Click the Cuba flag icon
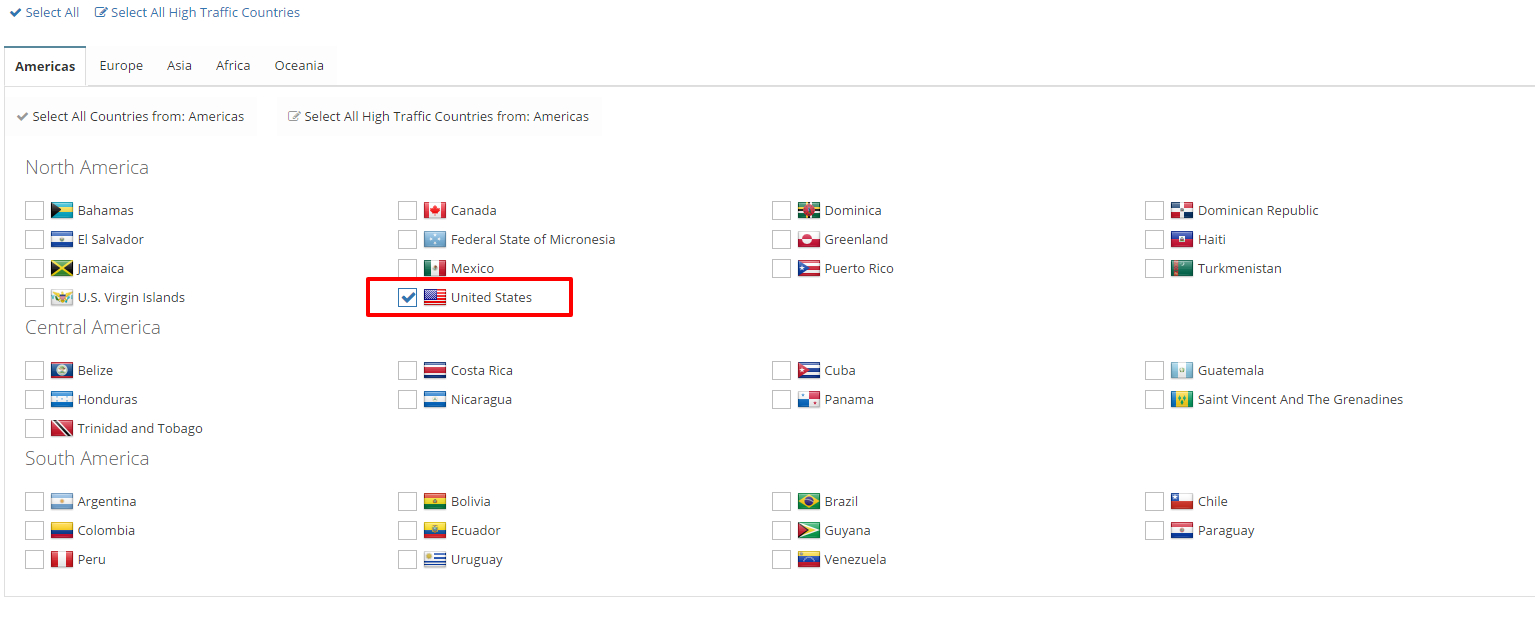The height and width of the screenshot is (617, 1535). tap(809, 370)
